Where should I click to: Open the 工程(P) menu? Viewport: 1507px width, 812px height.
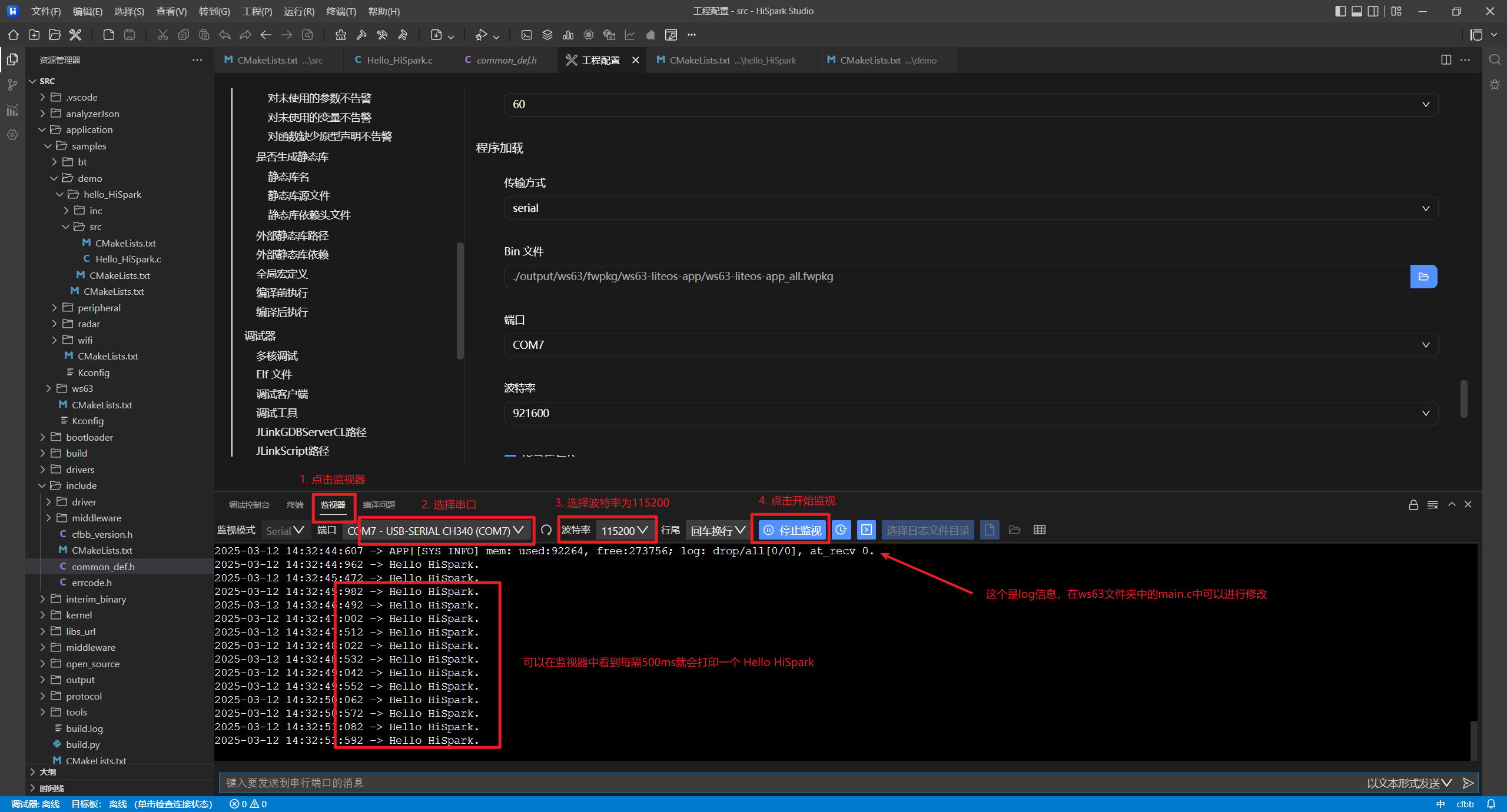tap(257, 11)
